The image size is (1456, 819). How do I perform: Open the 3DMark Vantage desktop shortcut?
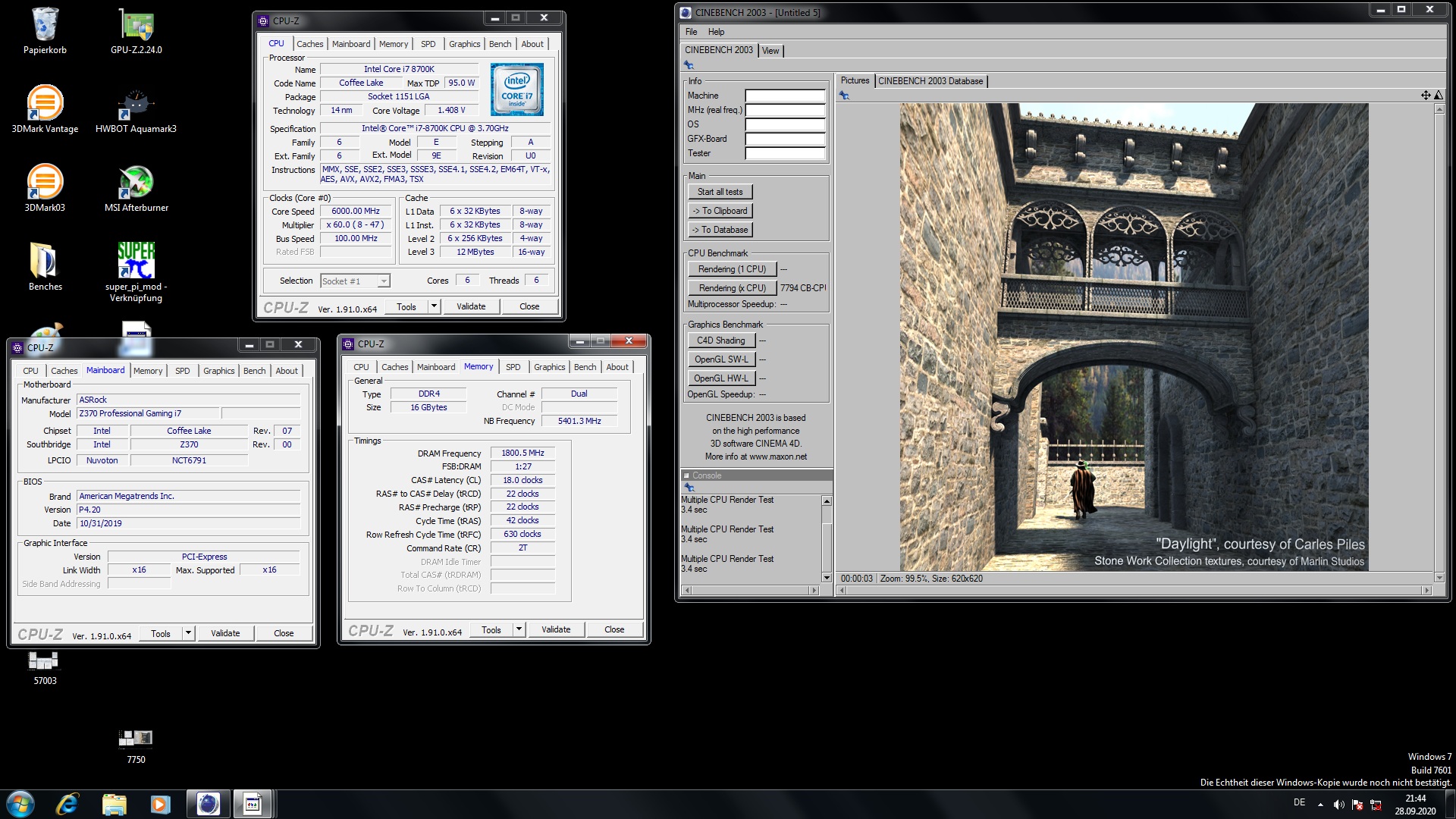(45, 110)
